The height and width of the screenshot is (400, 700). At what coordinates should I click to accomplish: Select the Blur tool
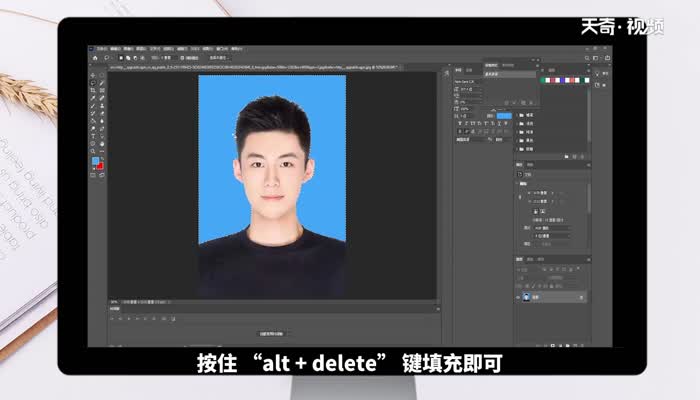click(x=102, y=121)
